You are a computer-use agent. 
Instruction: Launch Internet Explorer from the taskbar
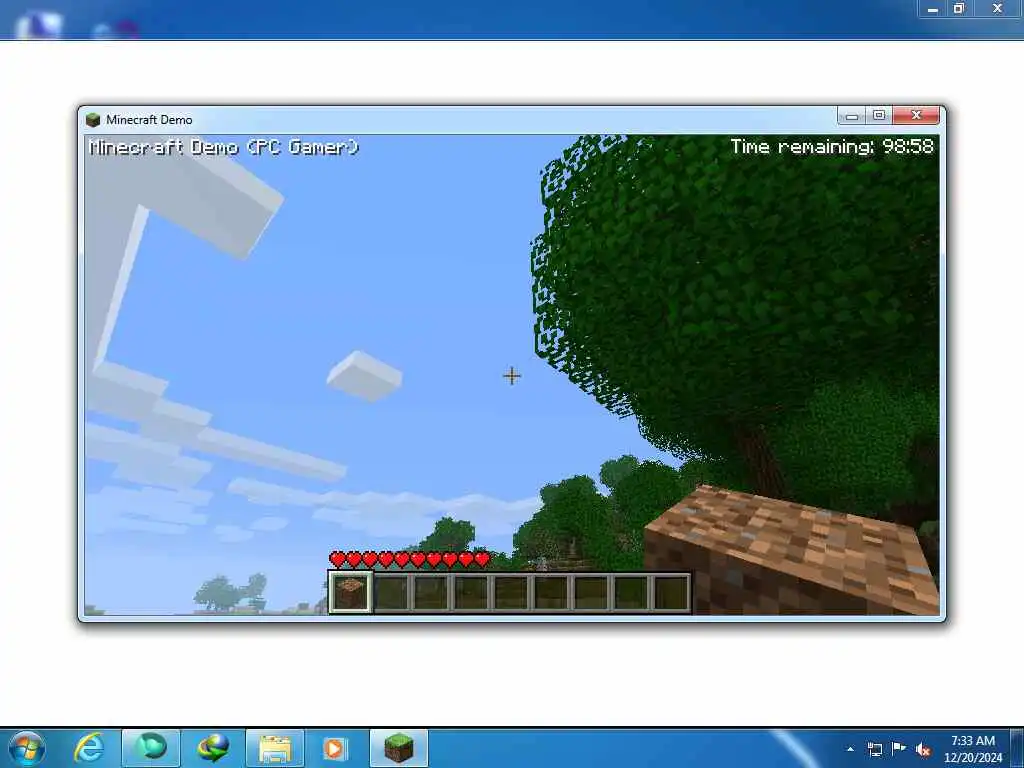coord(89,748)
